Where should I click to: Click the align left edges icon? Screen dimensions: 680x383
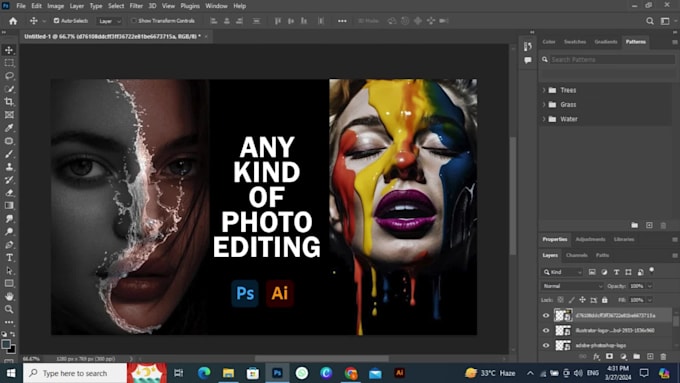coord(213,21)
